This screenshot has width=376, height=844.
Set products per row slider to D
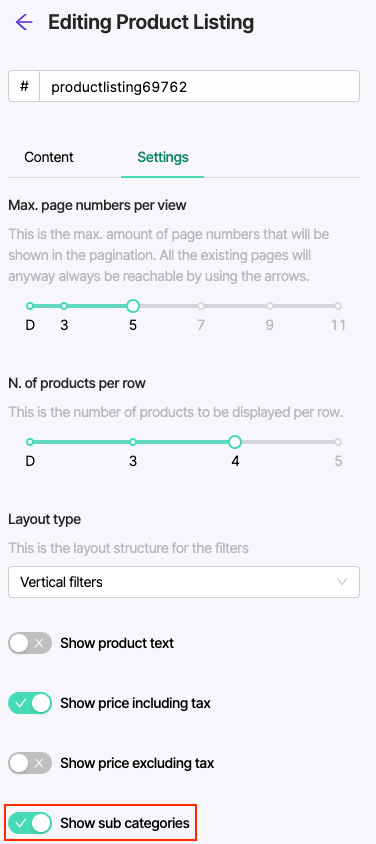30,442
